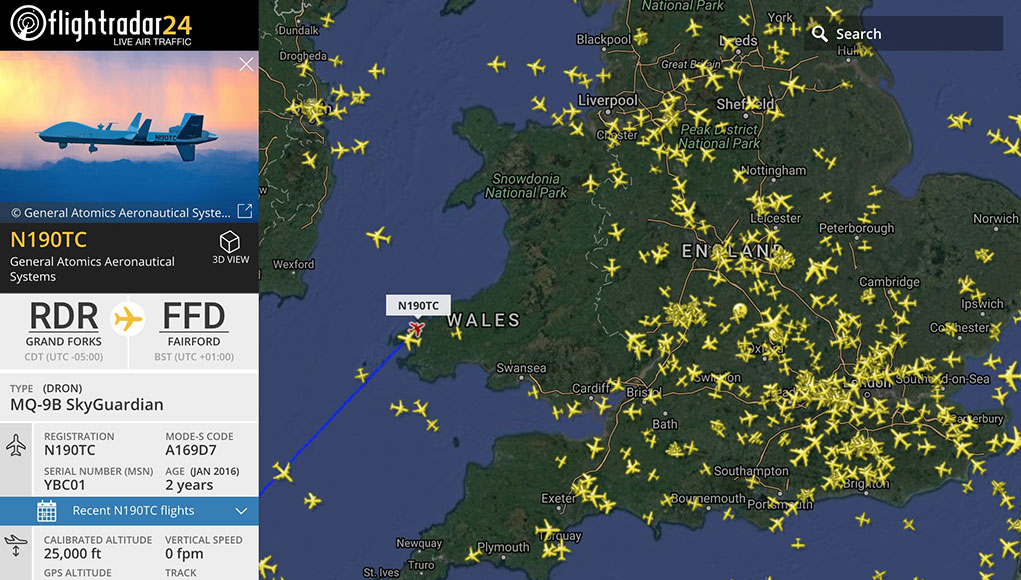Open the Recent N190TC flights bar
1021x580 pixels.
pos(133,511)
